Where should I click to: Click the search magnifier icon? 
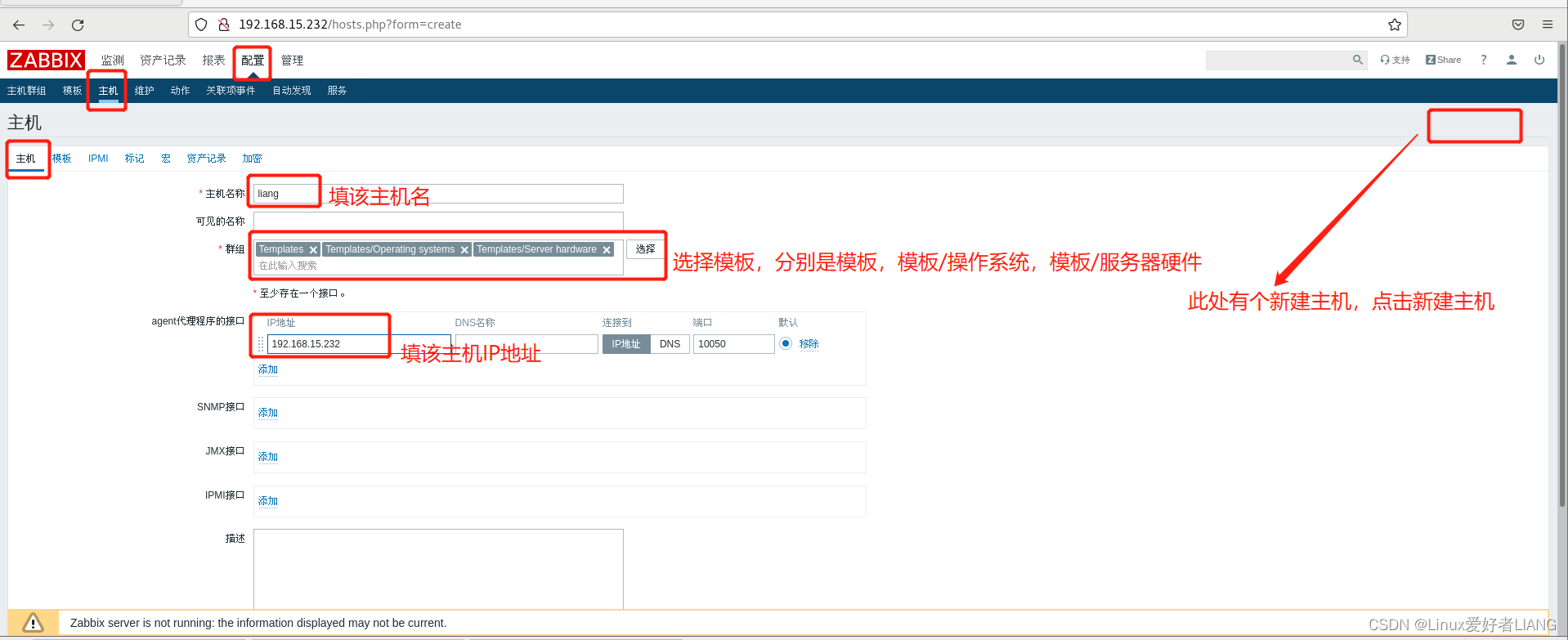tap(1357, 60)
